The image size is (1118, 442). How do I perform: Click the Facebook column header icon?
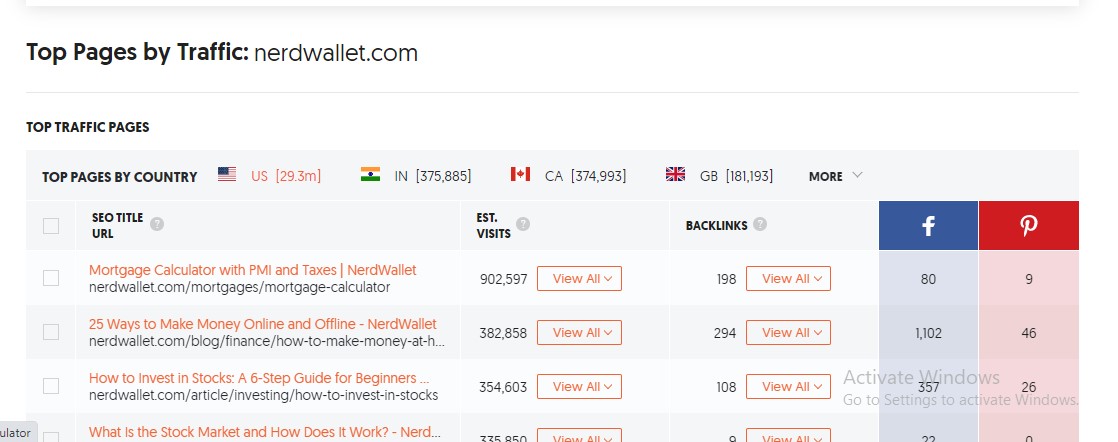click(x=928, y=227)
